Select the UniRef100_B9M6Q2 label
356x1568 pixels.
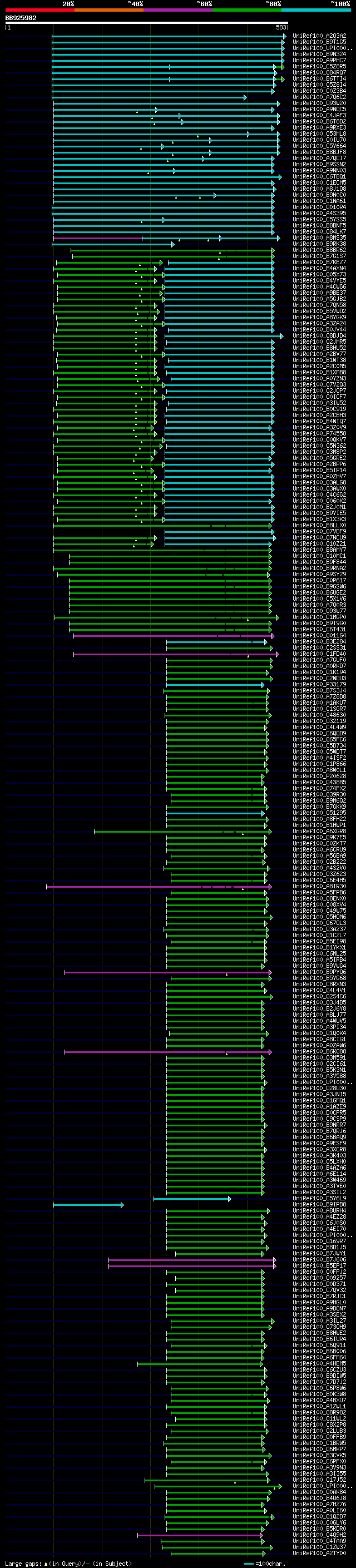coord(319,800)
